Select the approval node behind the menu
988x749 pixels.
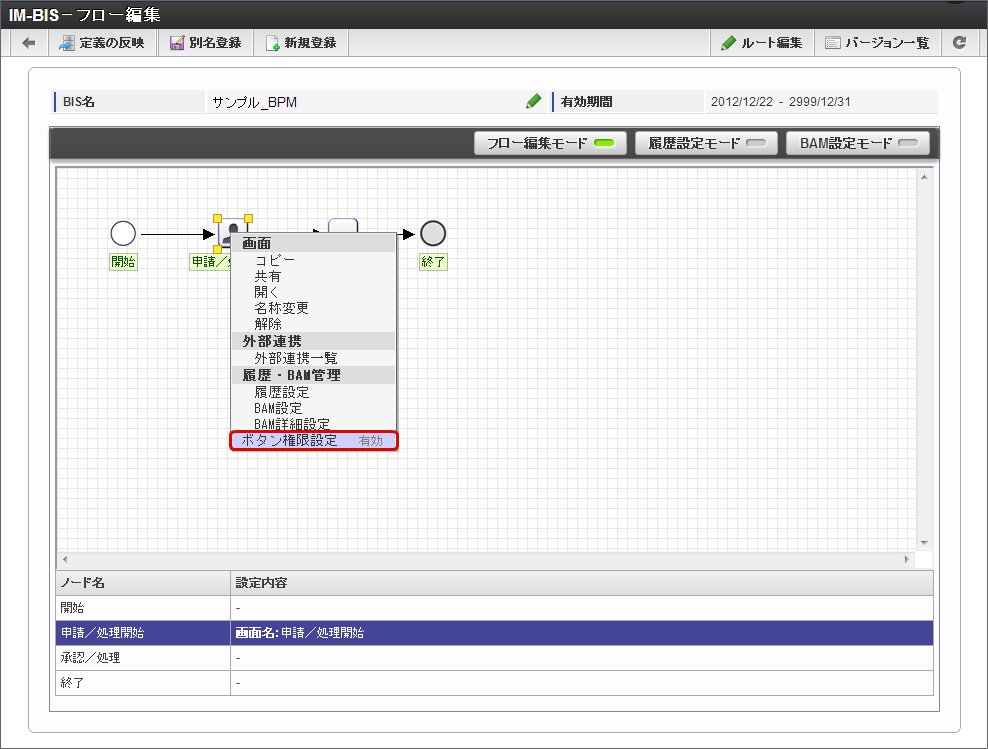point(343,225)
